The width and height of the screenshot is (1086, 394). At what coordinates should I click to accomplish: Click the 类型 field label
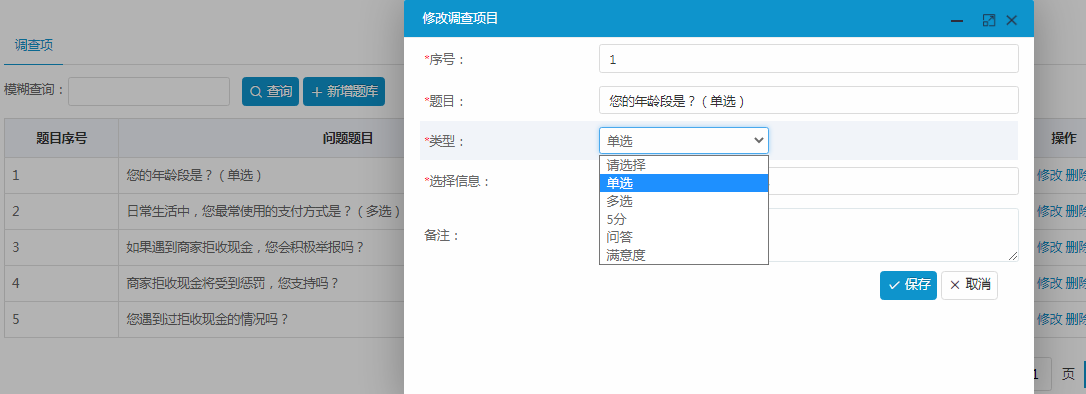(x=445, y=141)
